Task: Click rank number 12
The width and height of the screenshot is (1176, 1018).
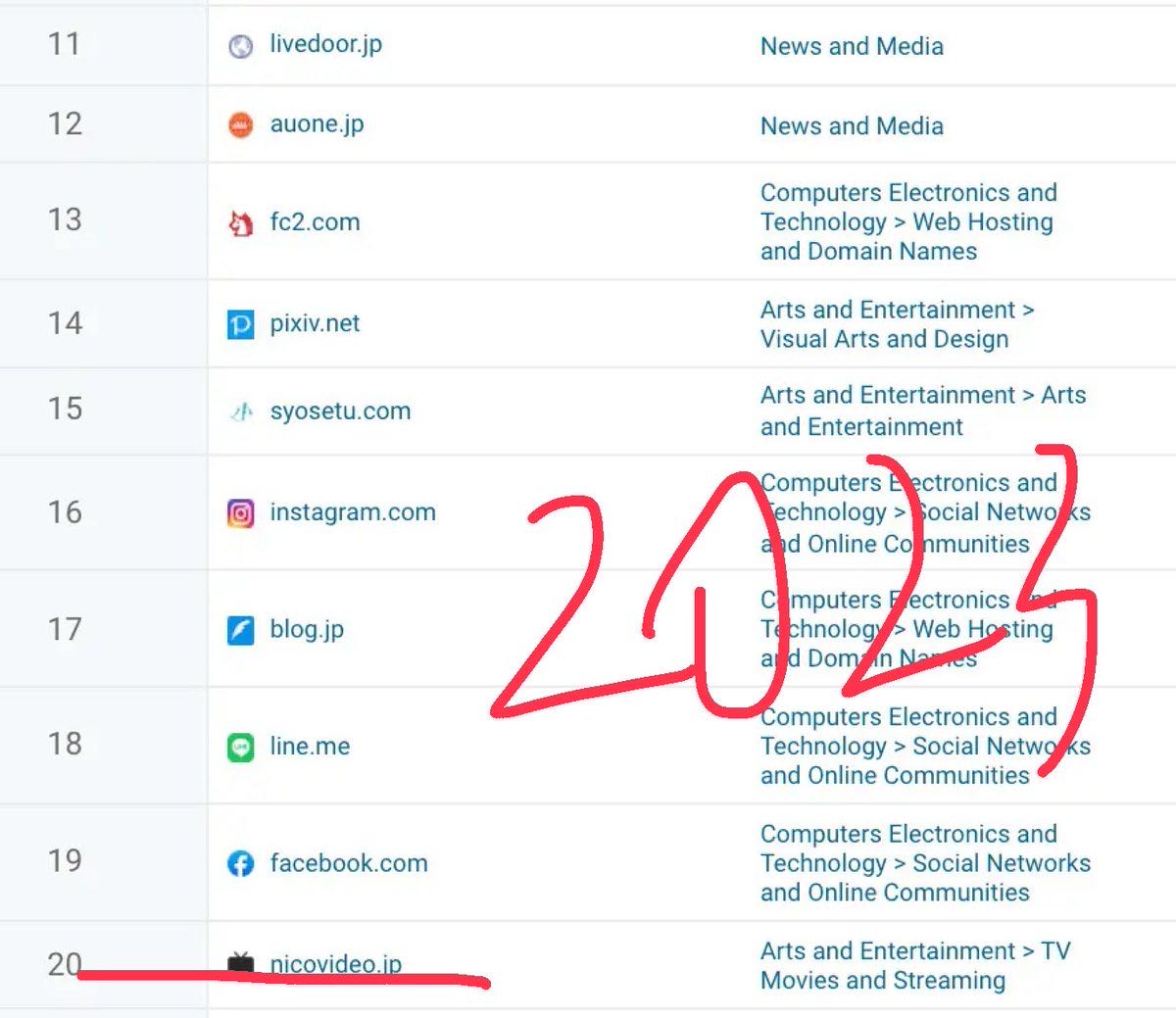Action: (x=65, y=123)
